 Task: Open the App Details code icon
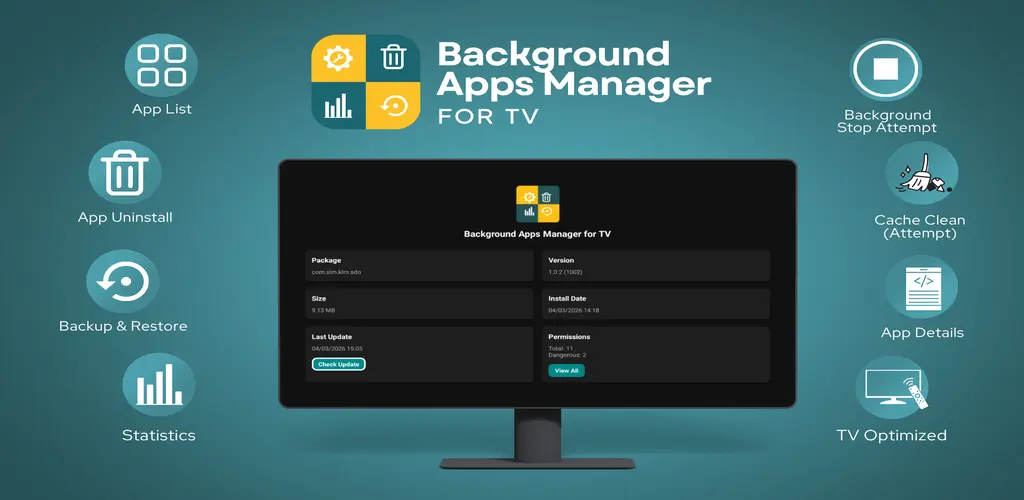(921, 287)
